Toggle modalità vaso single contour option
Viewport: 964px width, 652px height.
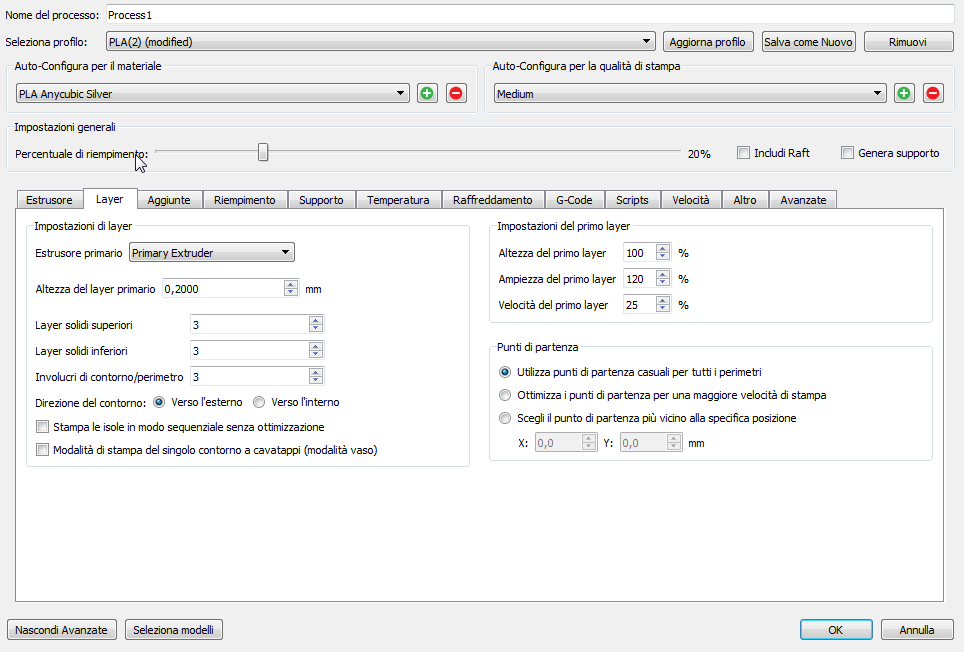[42, 450]
